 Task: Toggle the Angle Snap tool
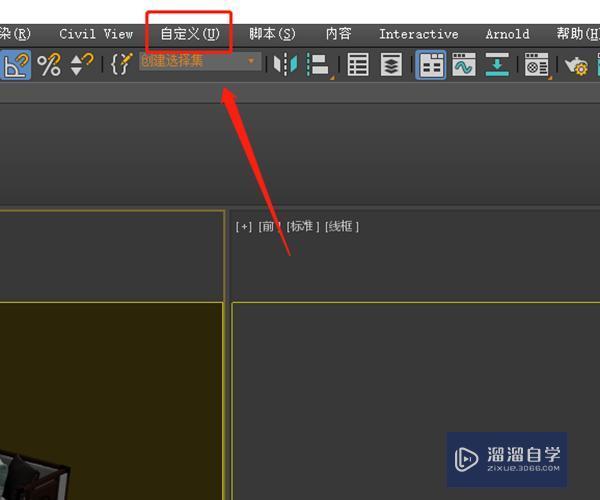15,65
